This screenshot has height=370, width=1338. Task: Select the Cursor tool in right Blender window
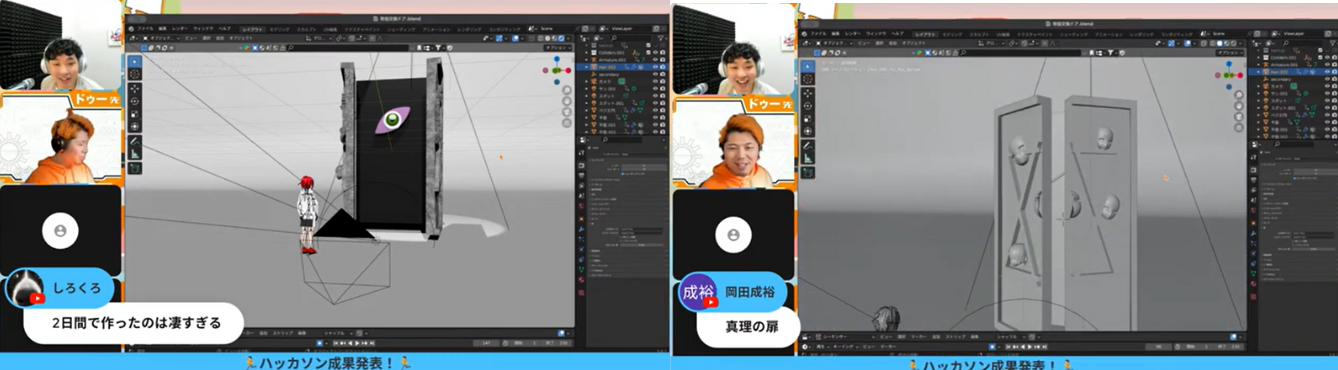[808, 79]
